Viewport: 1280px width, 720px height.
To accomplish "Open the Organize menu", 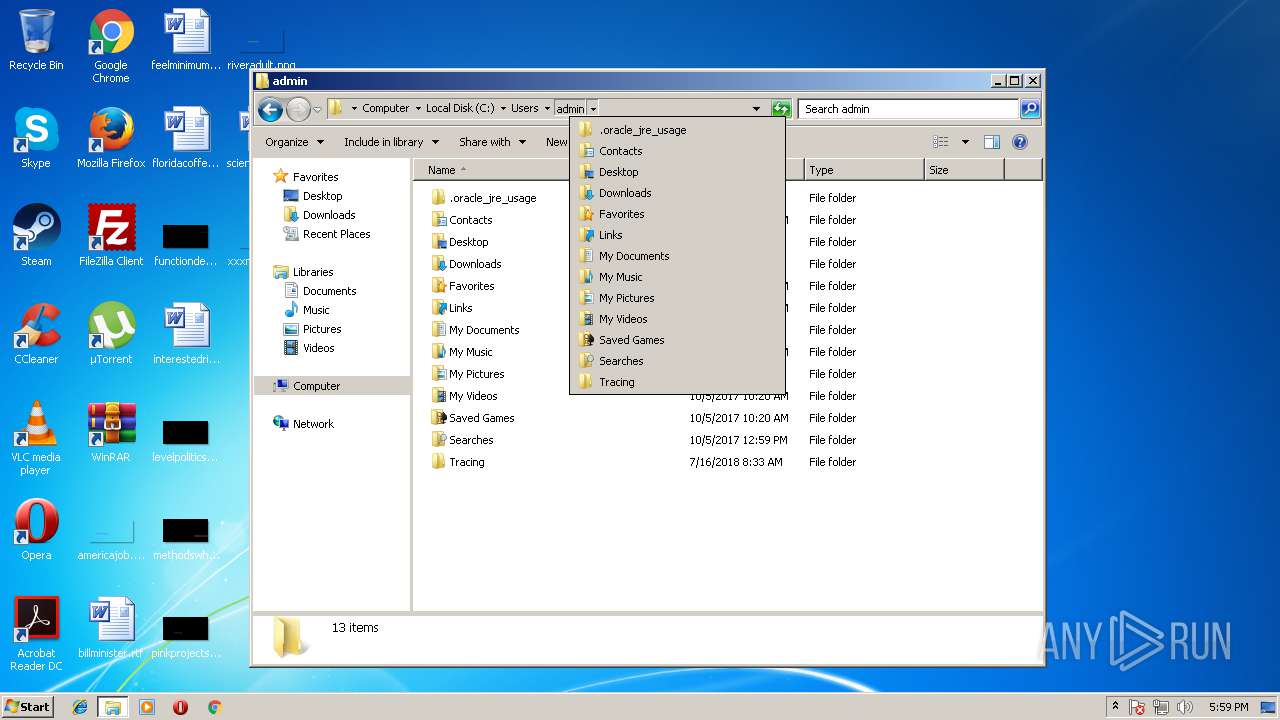I will 294,142.
